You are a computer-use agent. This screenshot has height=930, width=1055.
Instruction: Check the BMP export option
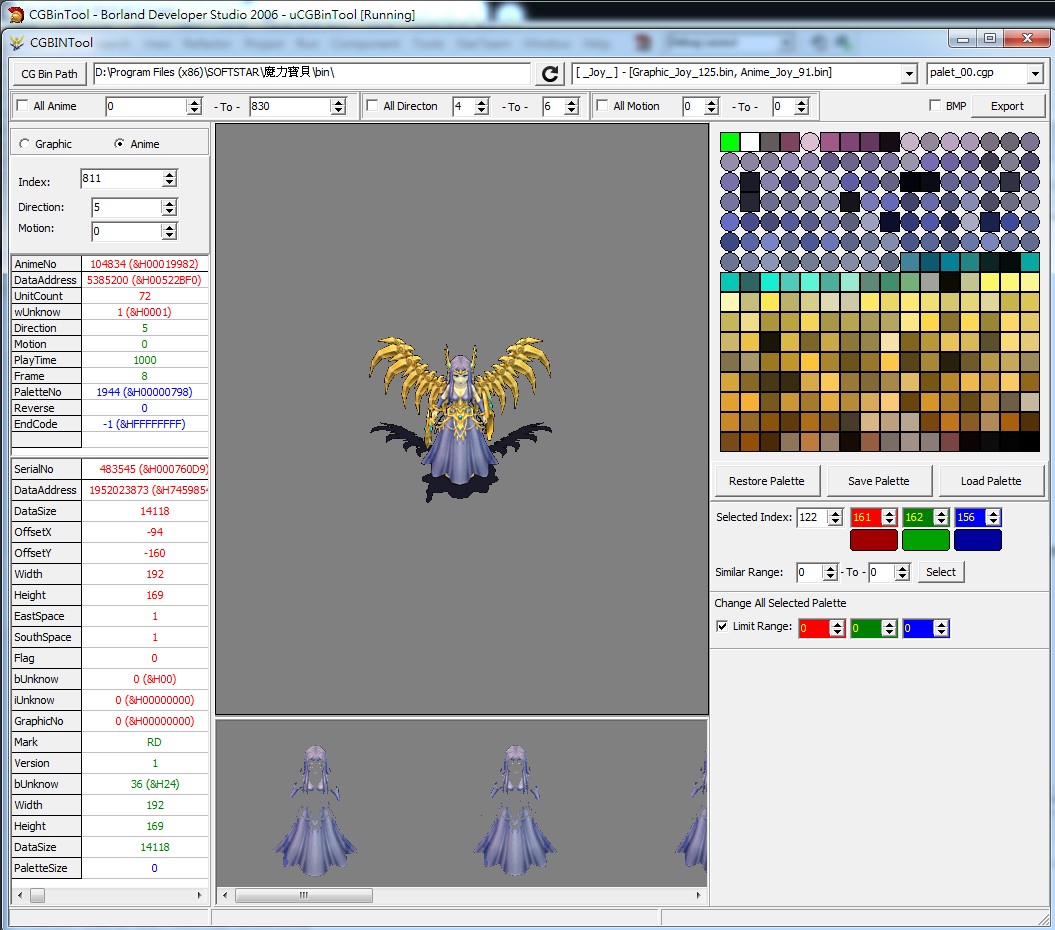(935, 106)
